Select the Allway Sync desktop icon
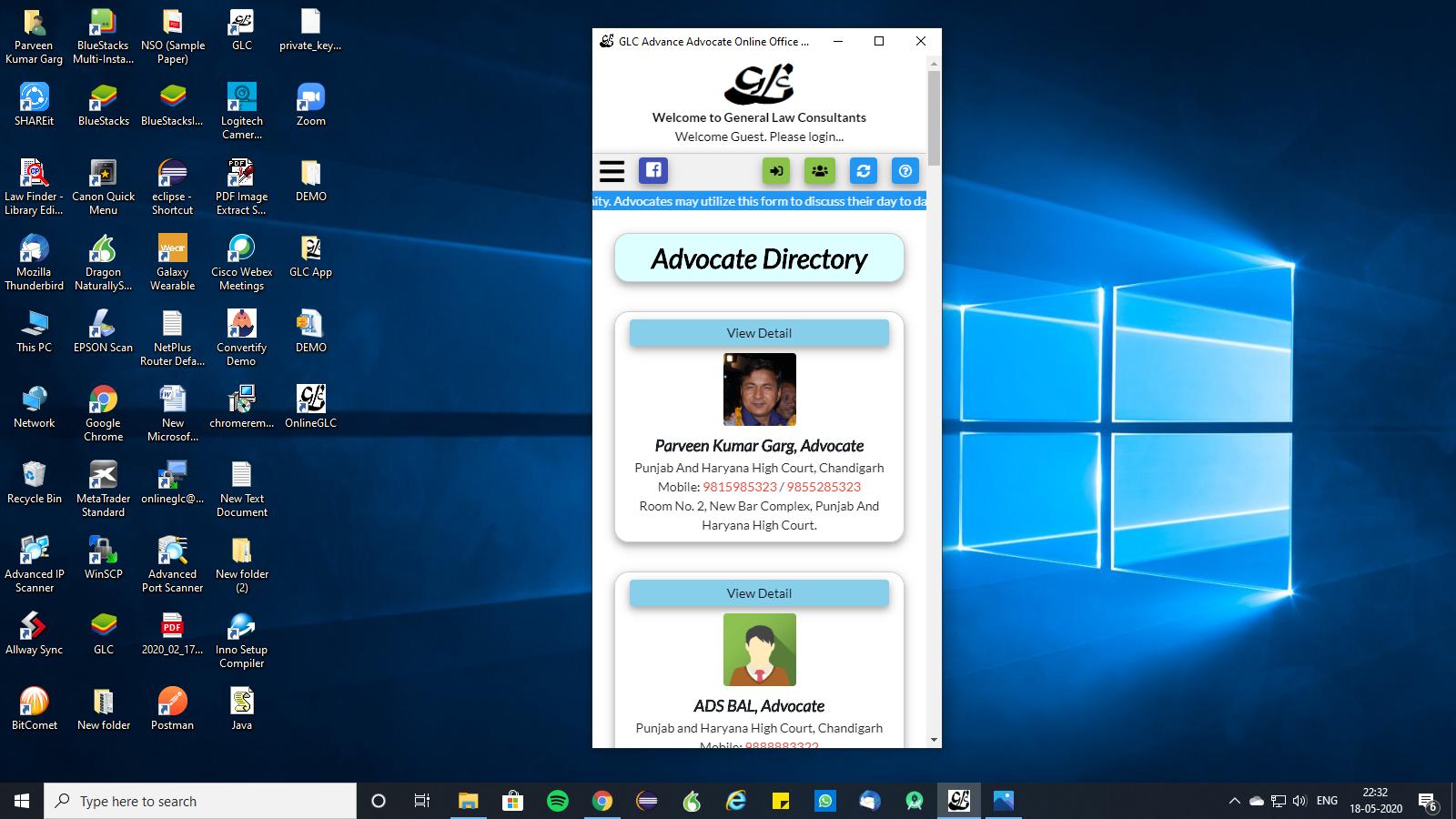Image resolution: width=1456 pixels, height=819 pixels. point(34,632)
